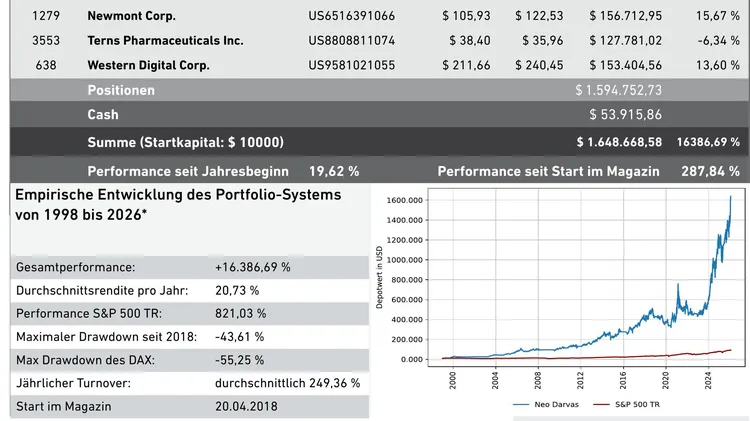Select the Terns Pharmaceuticals Inc. row name
Image resolution: width=750 pixels, height=421 pixels.
point(165,41)
